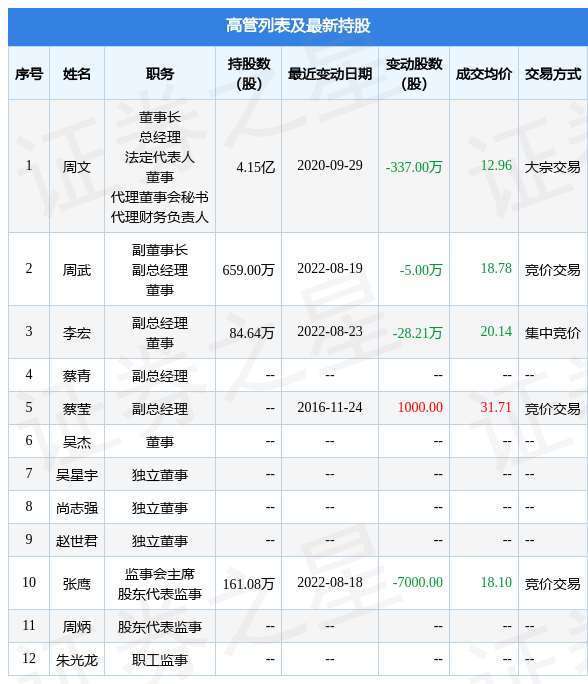
Task: Select the date 2022-08-19 for 周武
Action: (330, 269)
